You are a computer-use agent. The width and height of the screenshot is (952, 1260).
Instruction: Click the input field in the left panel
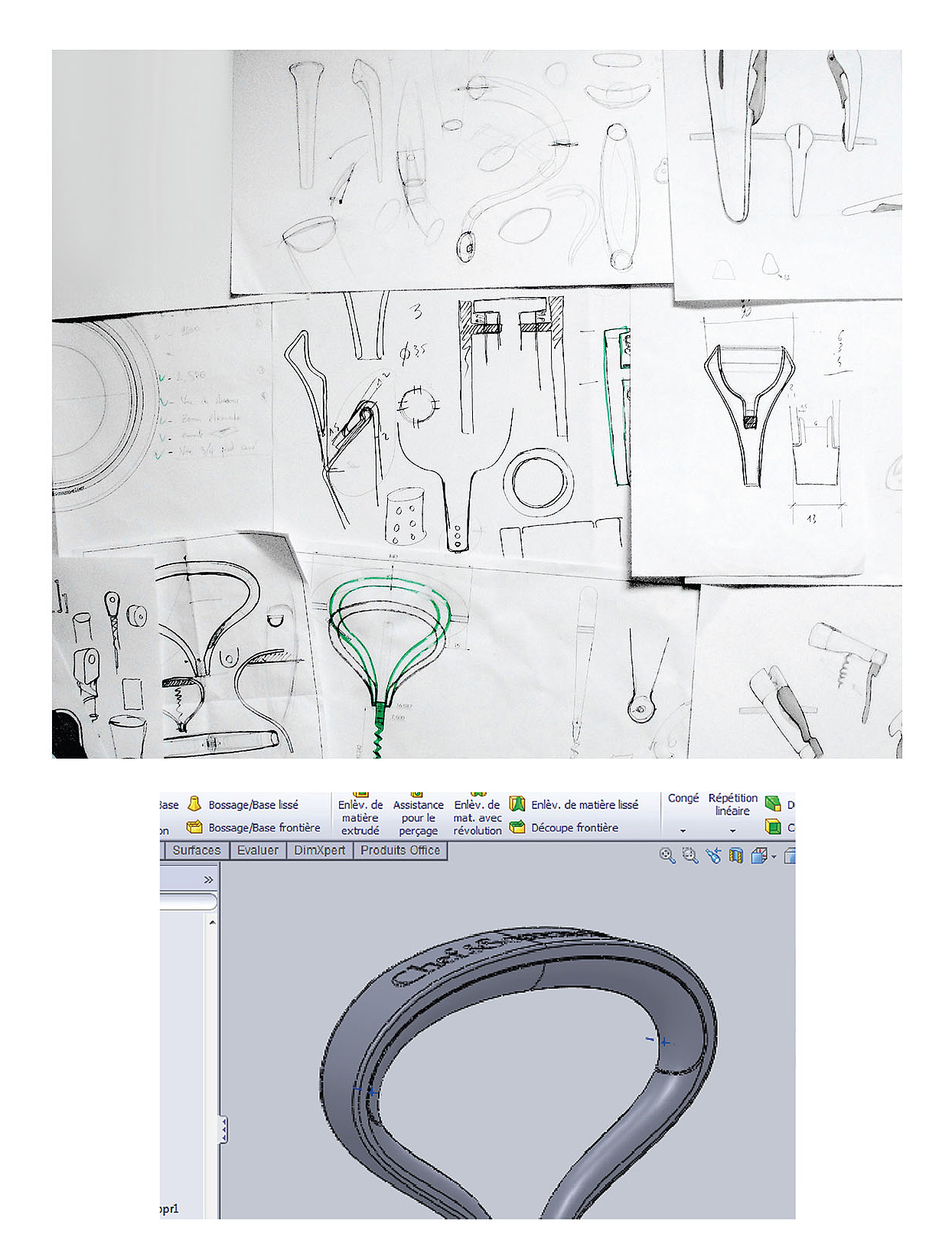[188, 902]
